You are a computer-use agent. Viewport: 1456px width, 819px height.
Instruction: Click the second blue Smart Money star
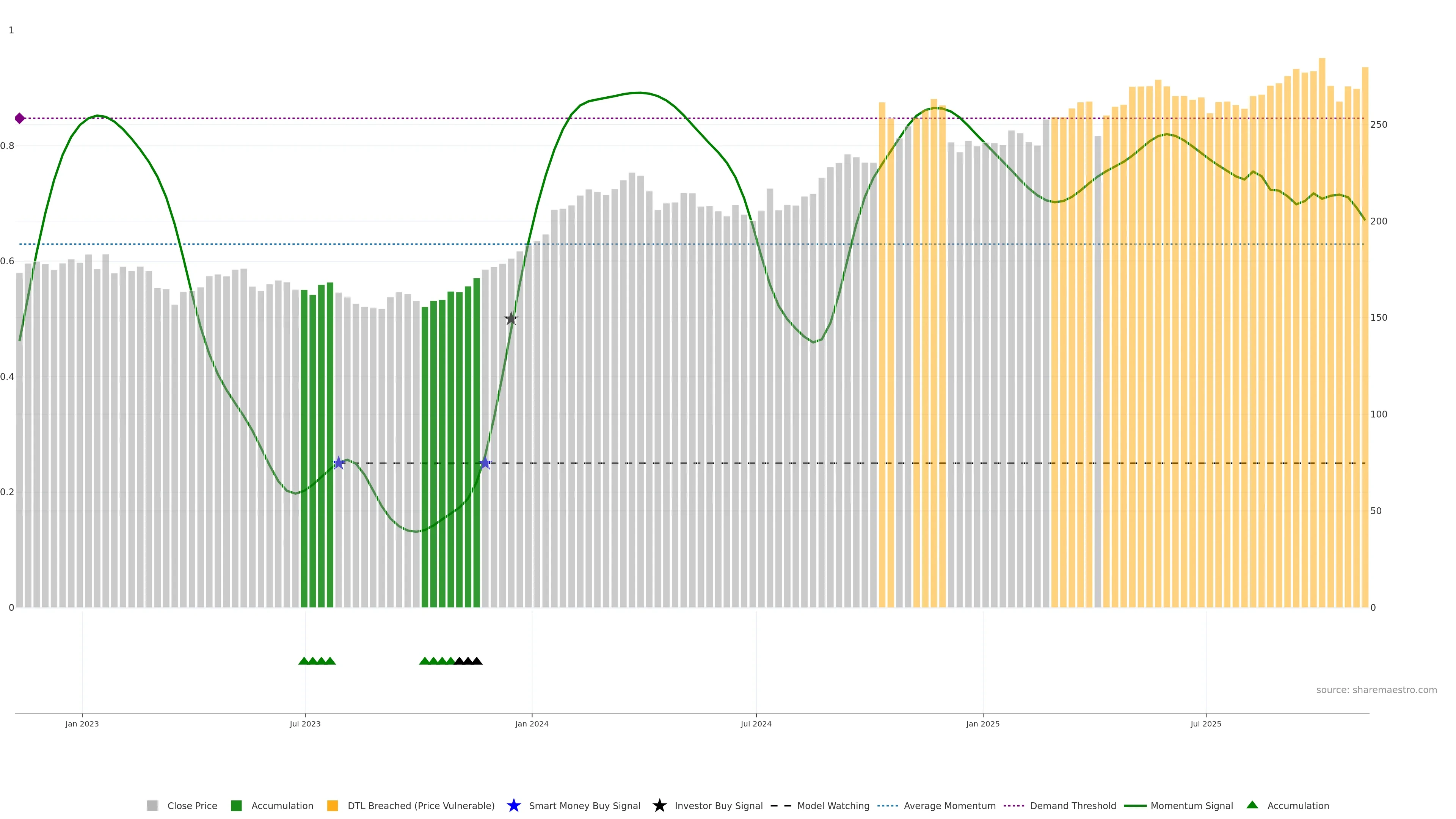(x=485, y=463)
